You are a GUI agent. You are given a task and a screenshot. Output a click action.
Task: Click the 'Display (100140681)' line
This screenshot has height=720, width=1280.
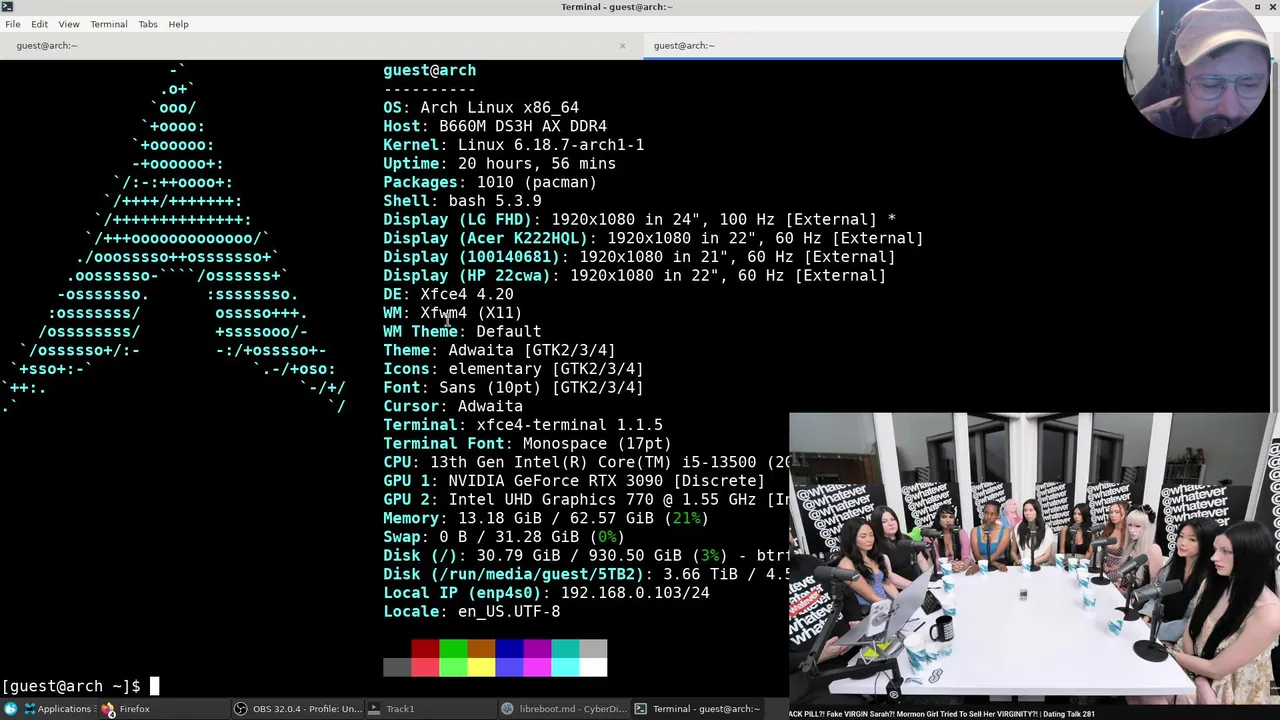[639, 257]
